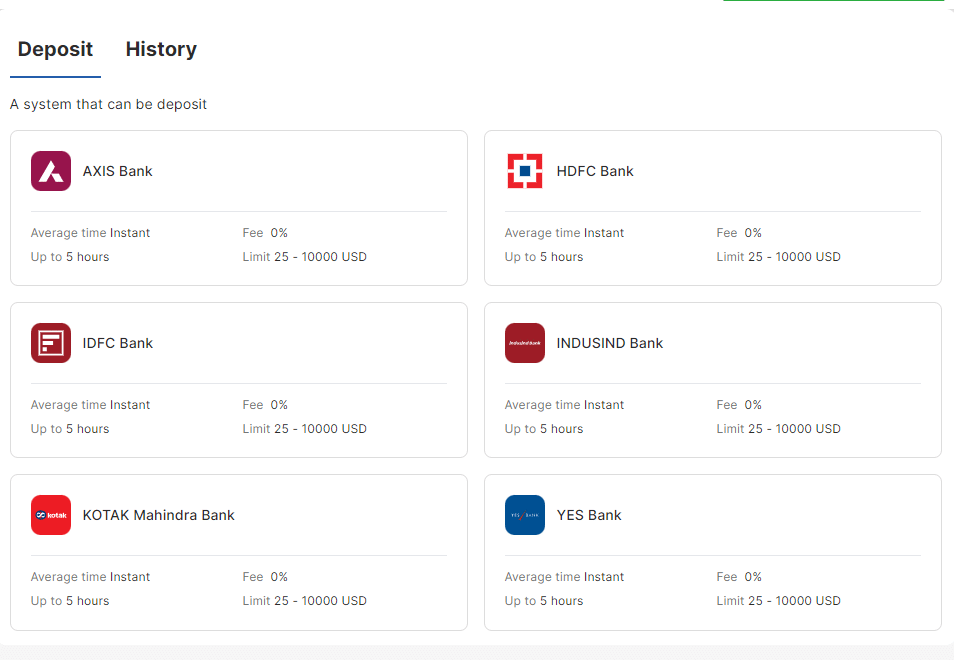Viewport: 954px width, 660px height.
Task: Click KOTAK Mahindra 'Fee 0%' value
Action: (x=265, y=577)
